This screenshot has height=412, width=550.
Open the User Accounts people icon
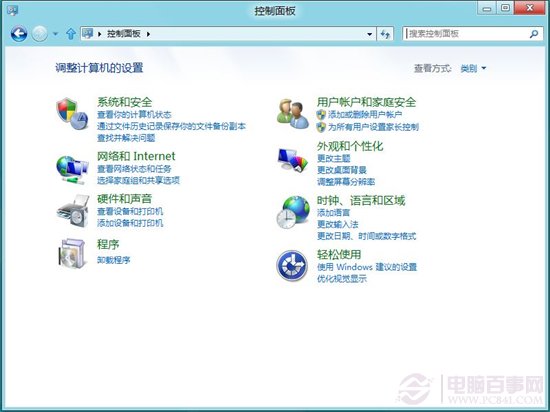[293, 114]
